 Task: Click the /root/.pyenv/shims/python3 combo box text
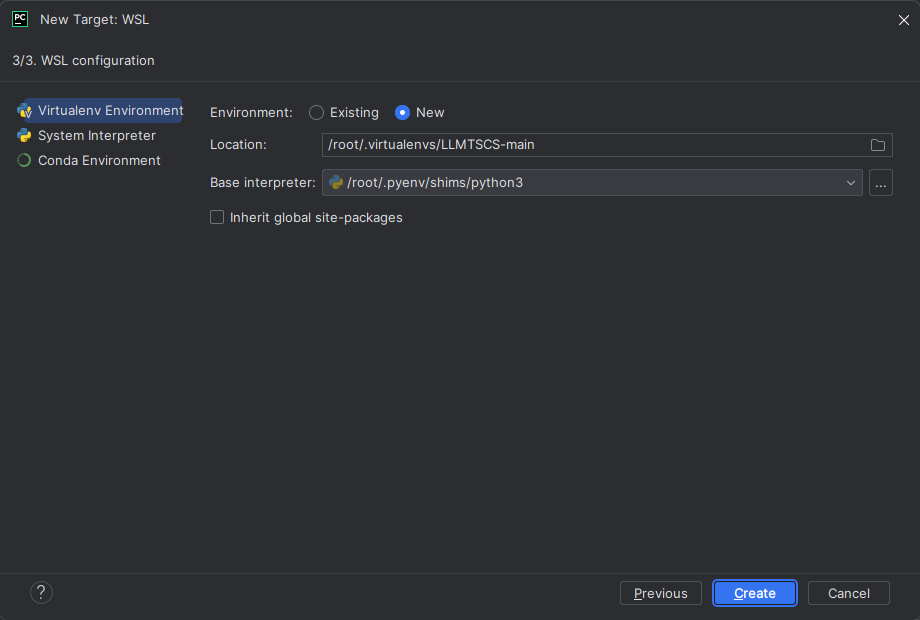point(435,183)
